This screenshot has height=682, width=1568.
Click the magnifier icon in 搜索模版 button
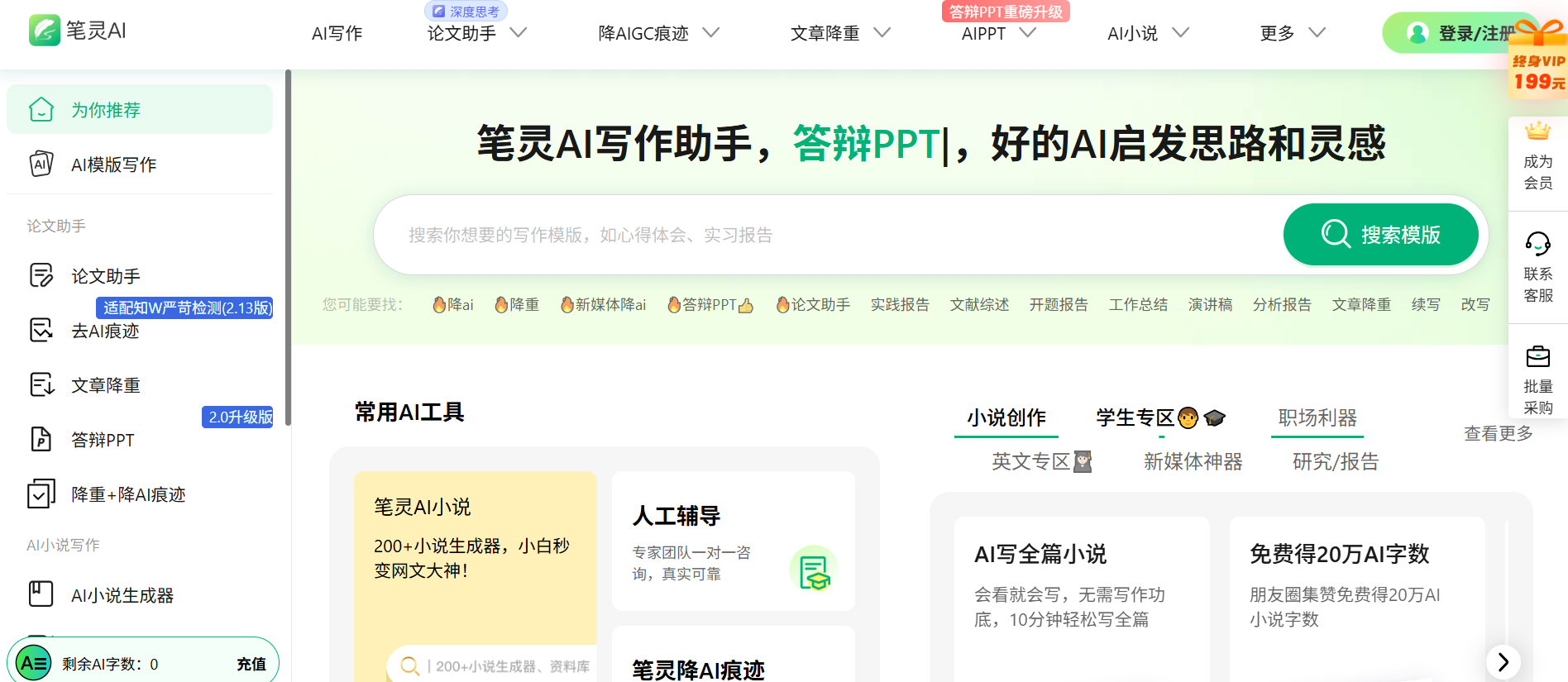tap(1336, 234)
